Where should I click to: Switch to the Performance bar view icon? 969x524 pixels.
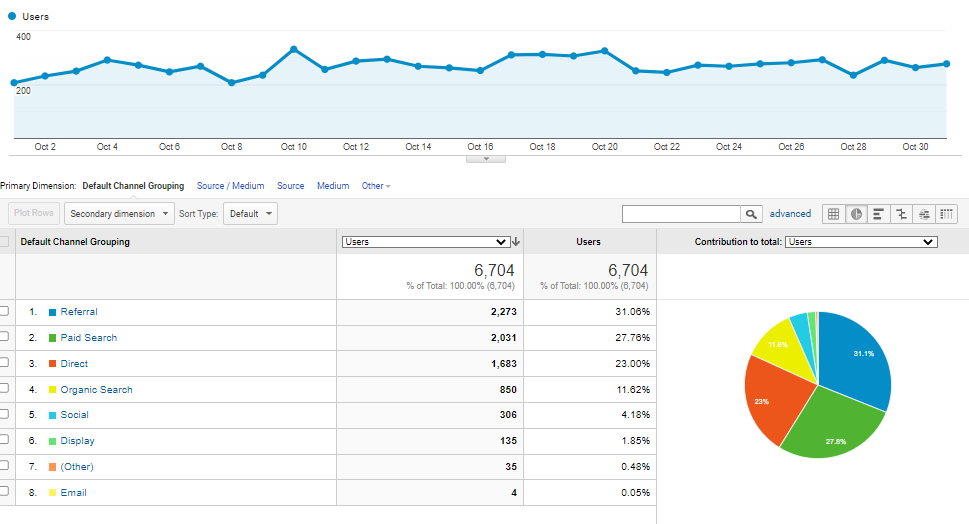pyautogui.click(x=879, y=214)
